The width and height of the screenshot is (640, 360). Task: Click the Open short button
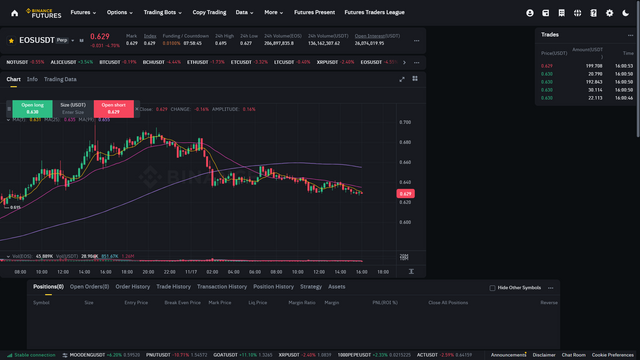pos(113,109)
